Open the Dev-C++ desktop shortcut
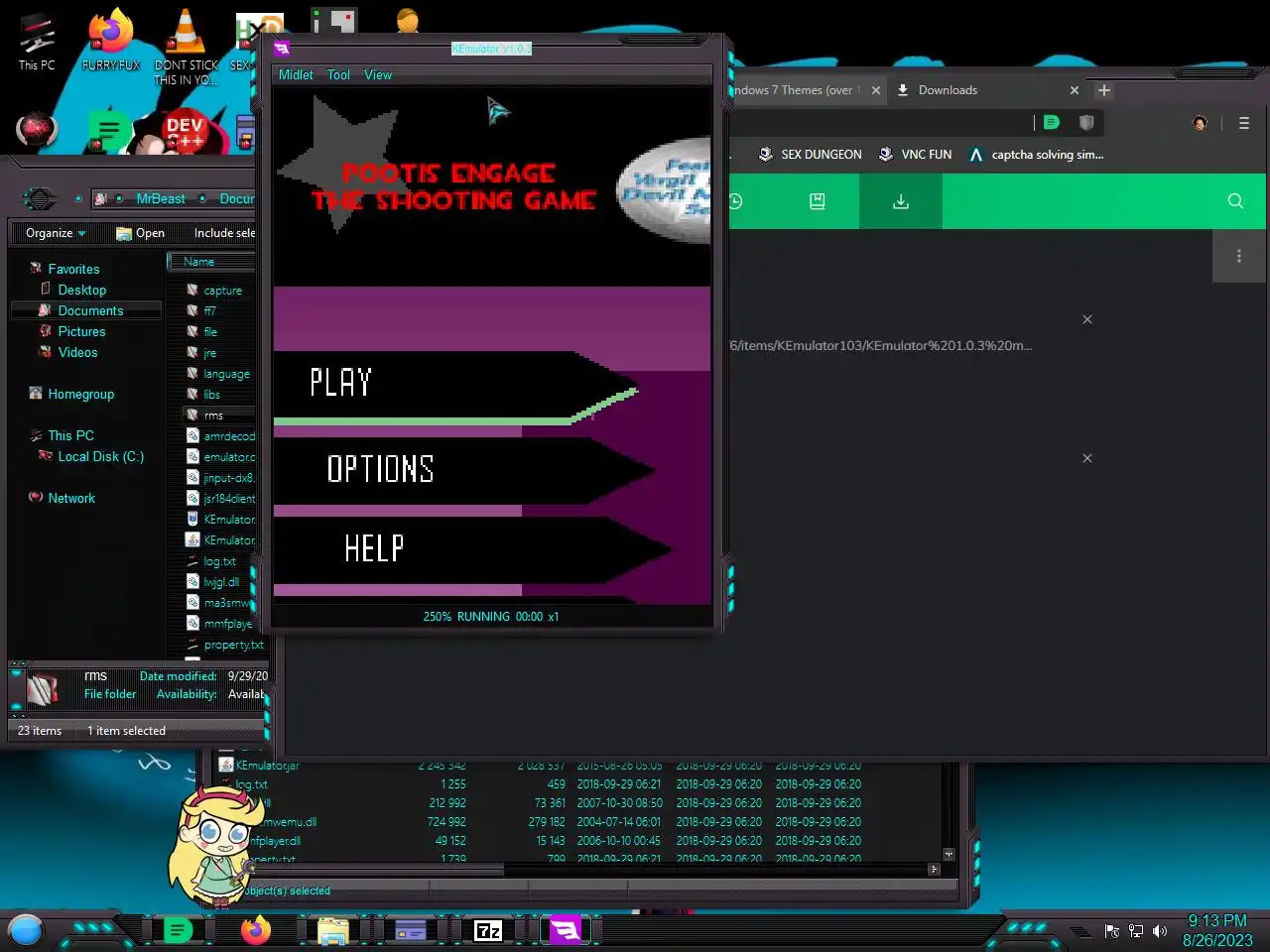Viewport: 1270px width, 952px height. click(185, 132)
